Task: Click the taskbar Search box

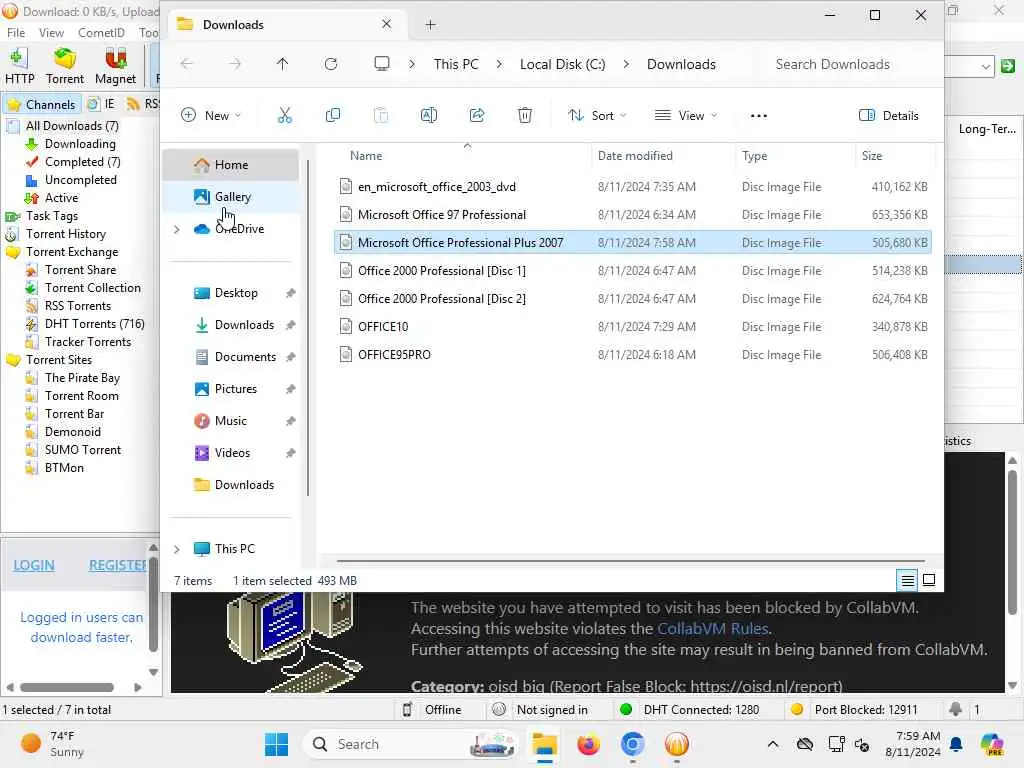Action: 411,744
